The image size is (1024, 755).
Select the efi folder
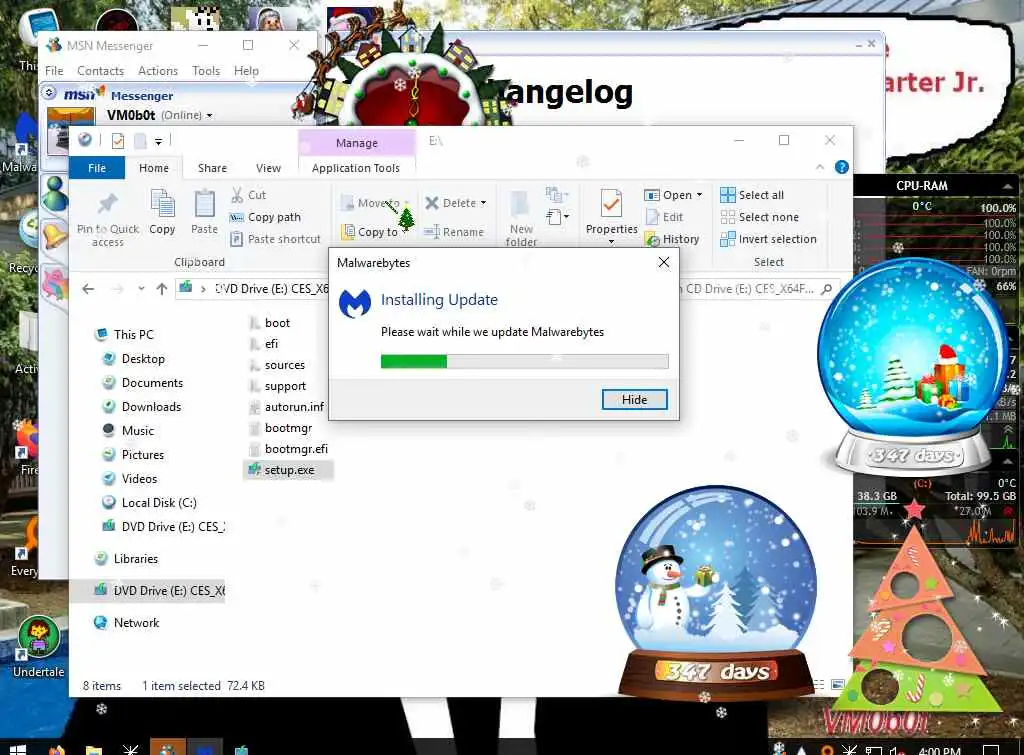[264, 344]
